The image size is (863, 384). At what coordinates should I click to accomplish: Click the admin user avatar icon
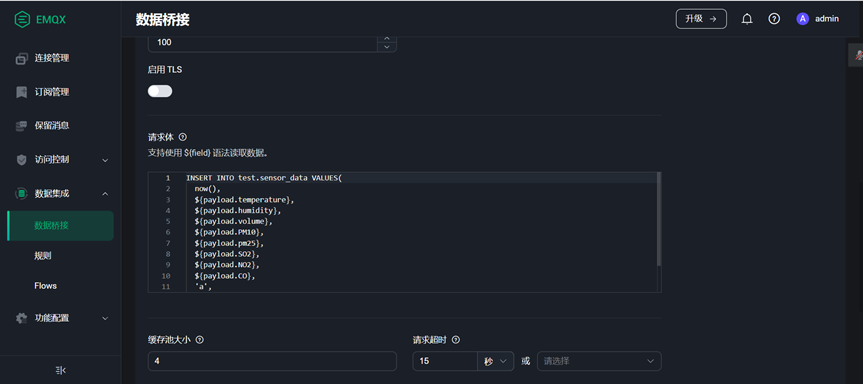(802, 19)
